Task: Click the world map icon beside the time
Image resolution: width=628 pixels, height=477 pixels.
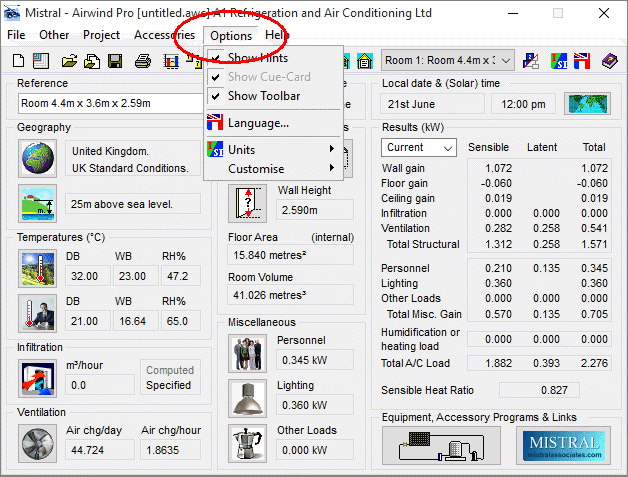Action: [587, 104]
